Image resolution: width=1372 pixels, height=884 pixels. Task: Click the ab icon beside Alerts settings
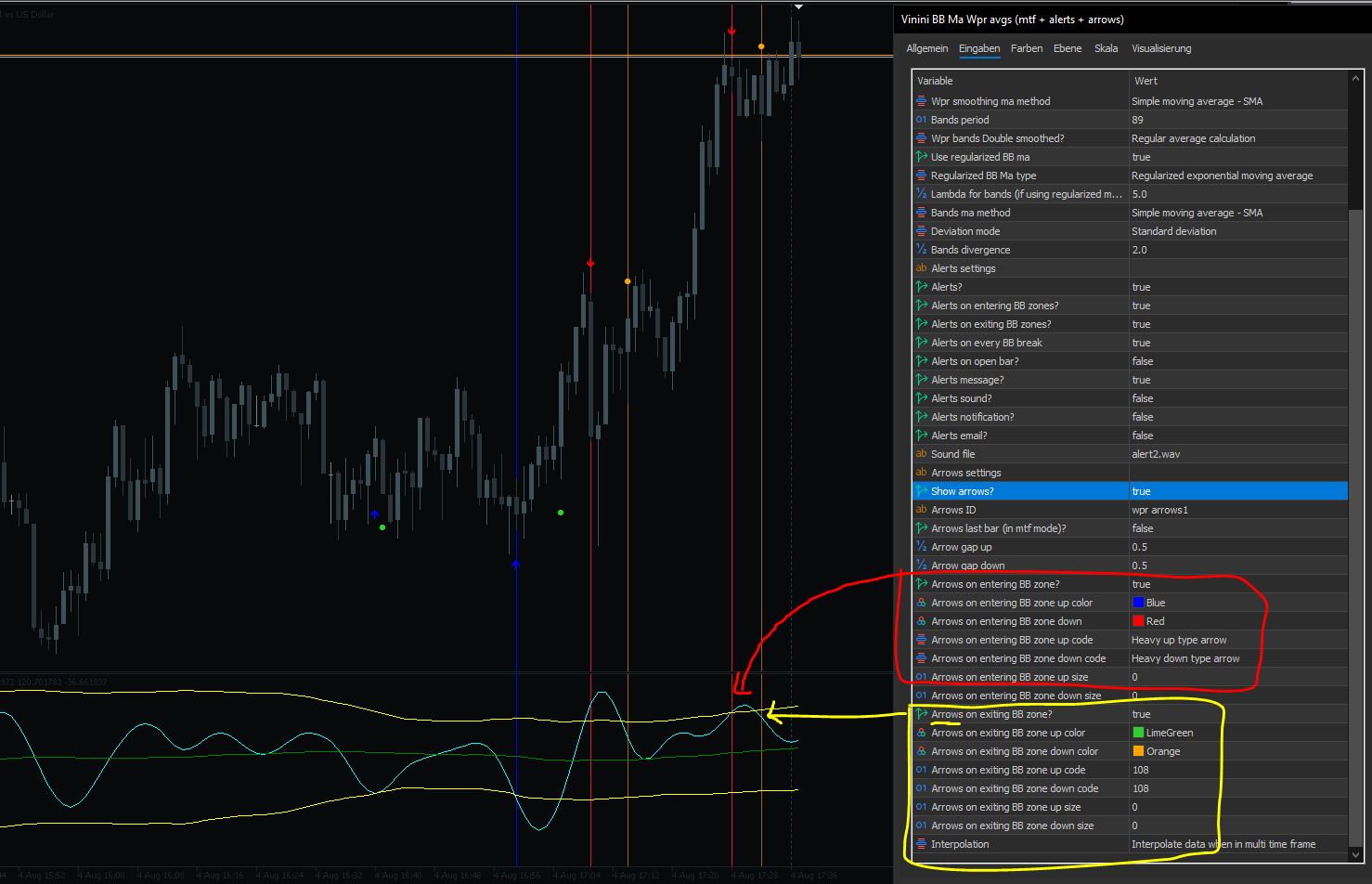coord(922,268)
